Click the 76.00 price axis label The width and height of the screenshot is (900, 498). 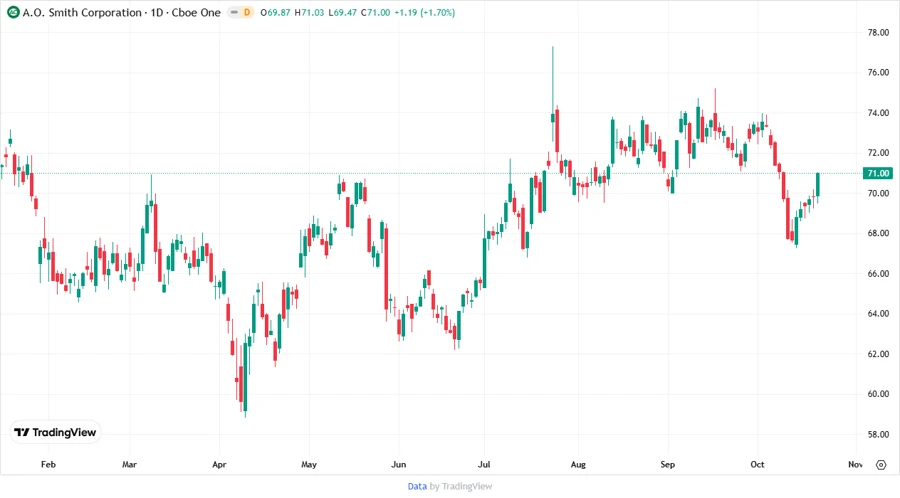point(878,73)
